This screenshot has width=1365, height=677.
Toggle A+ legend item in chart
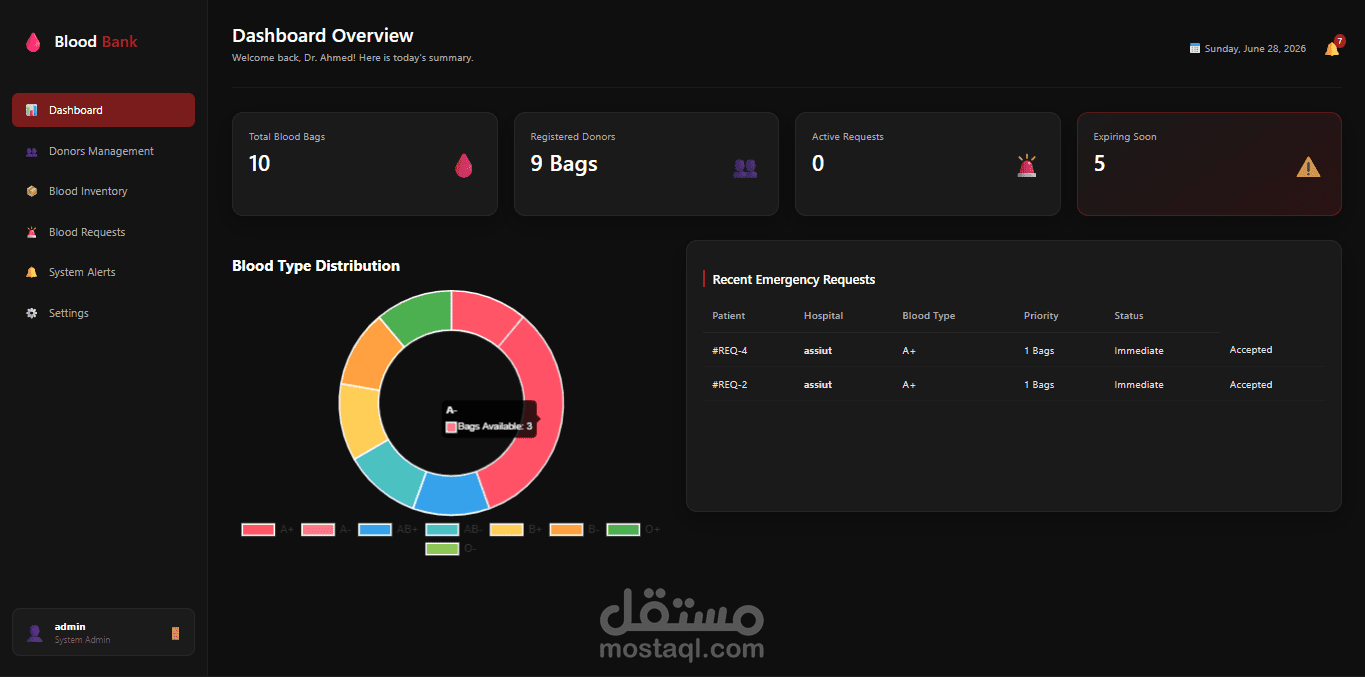tap(268, 529)
